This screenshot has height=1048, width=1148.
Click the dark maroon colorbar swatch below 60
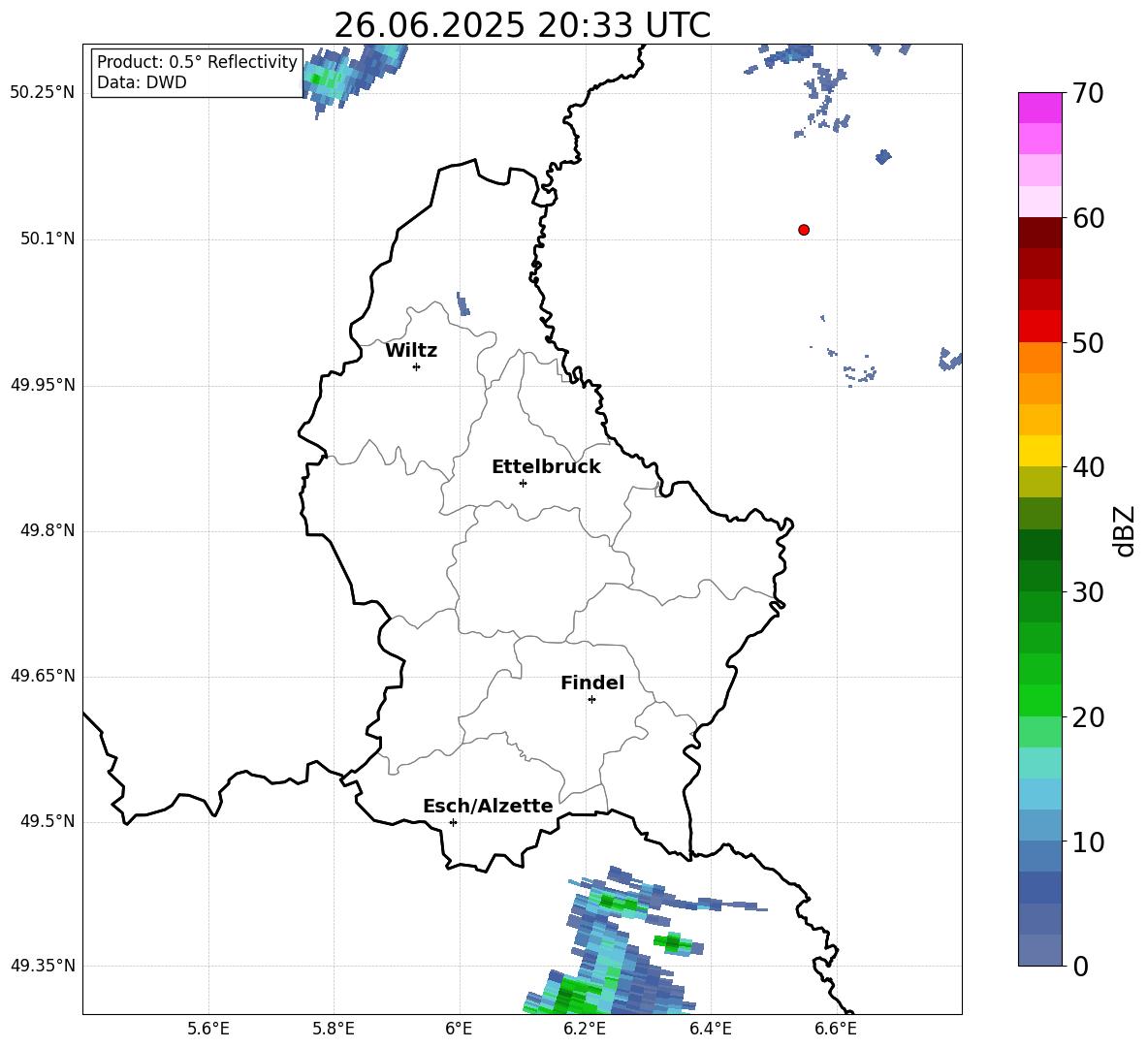1039,233
